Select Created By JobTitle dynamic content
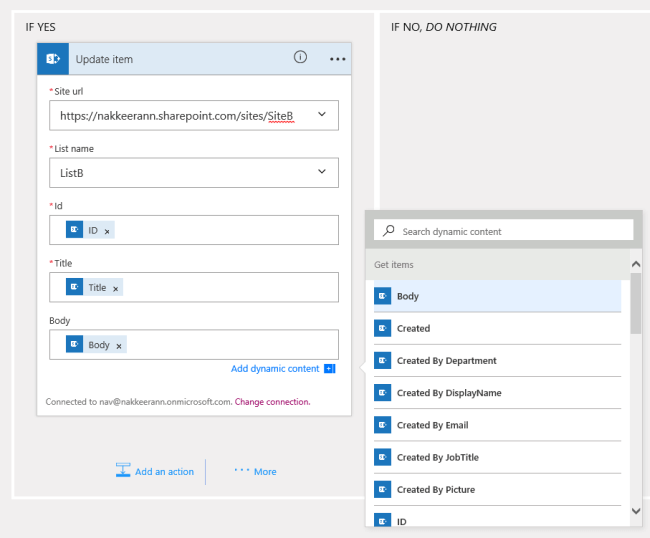Screen dimensions: 650x538 pyautogui.click(x=437, y=457)
